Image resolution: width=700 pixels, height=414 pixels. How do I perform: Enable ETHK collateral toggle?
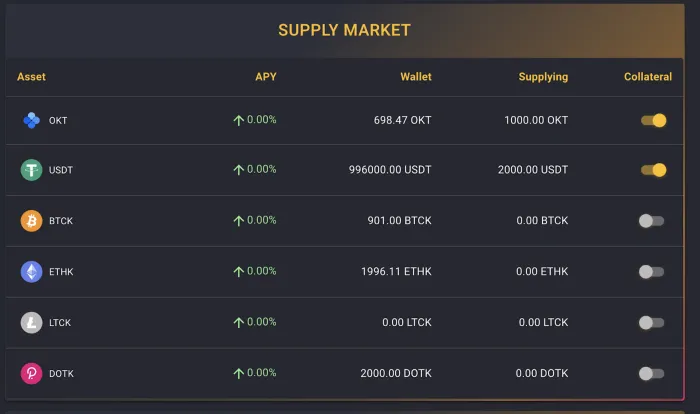coord(651,272)
